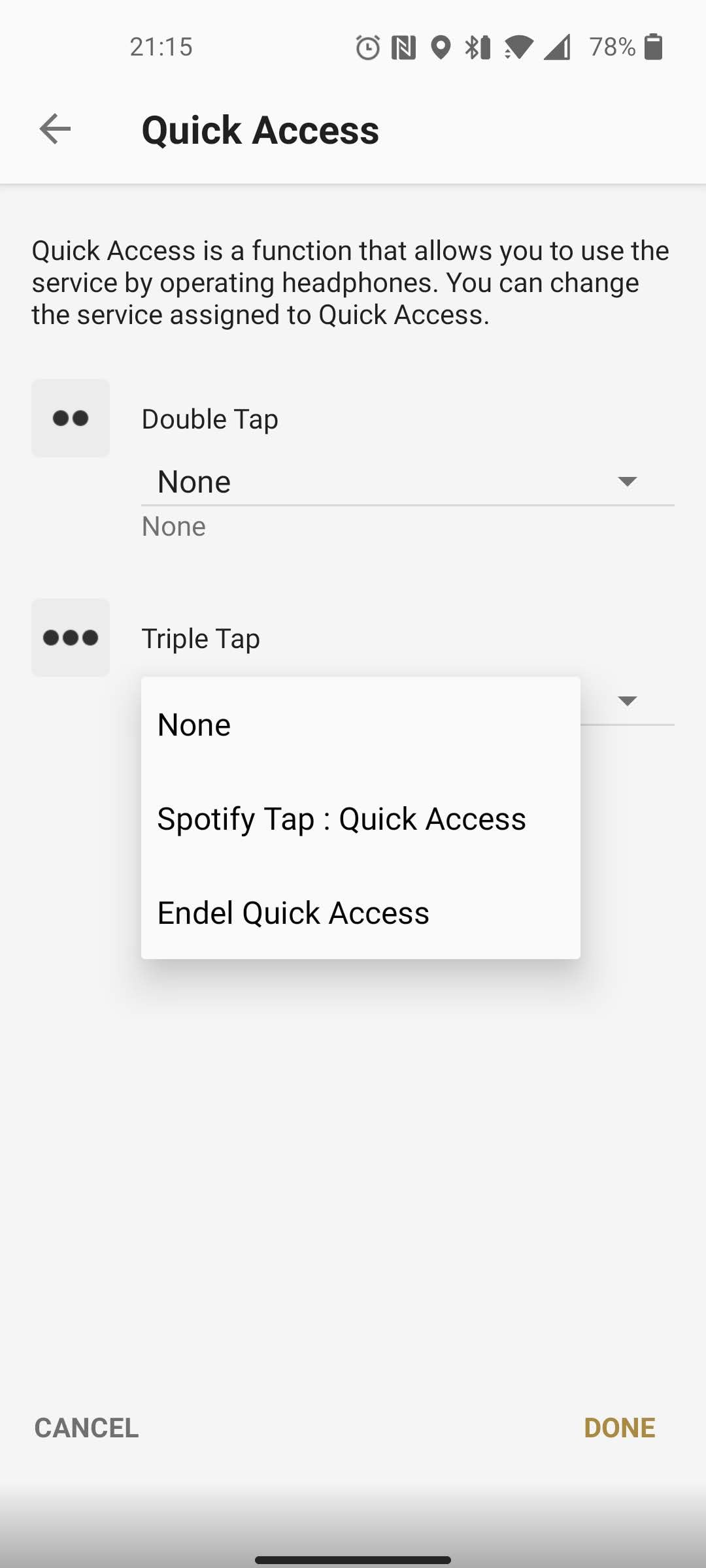Choose Endel Quick Access option
The height and width of the screenshot is (1568, 706).
[294, 913]
